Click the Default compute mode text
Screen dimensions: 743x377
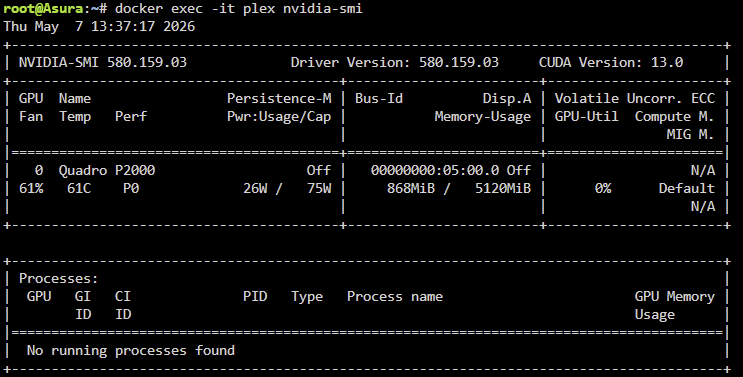coord(687,188)
